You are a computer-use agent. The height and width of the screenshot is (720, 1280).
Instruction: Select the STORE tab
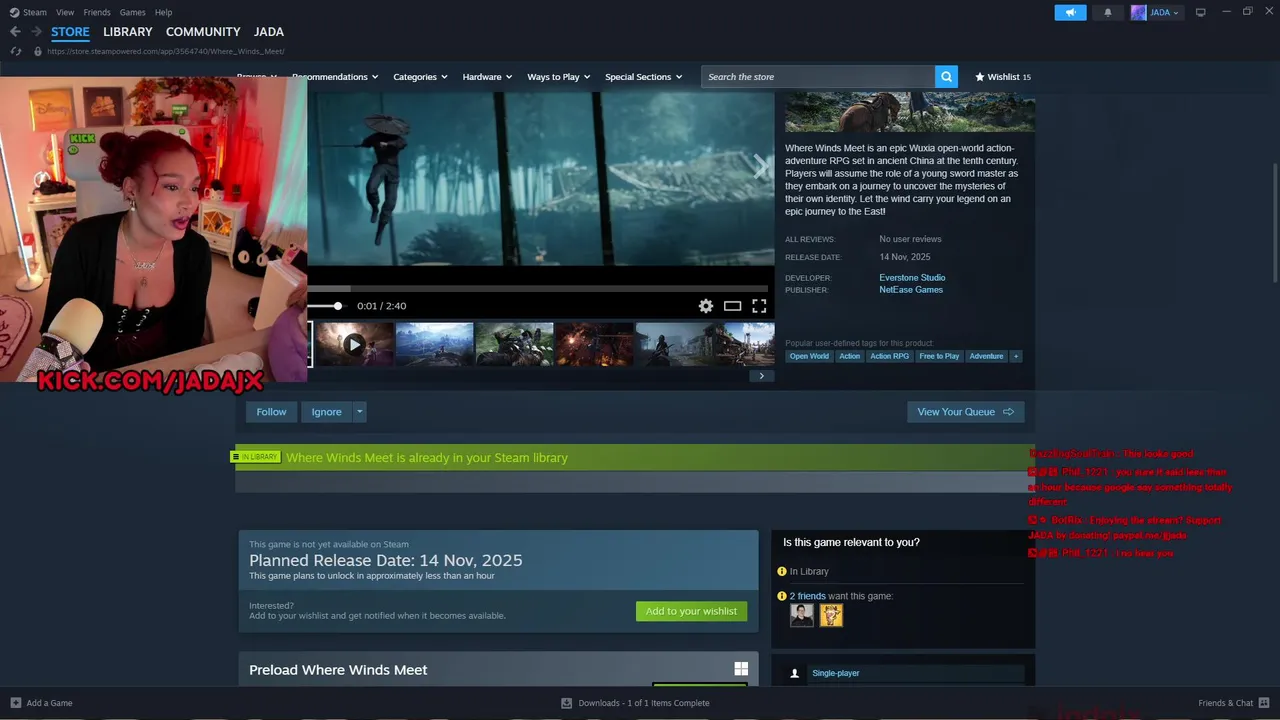pos(70,32)
